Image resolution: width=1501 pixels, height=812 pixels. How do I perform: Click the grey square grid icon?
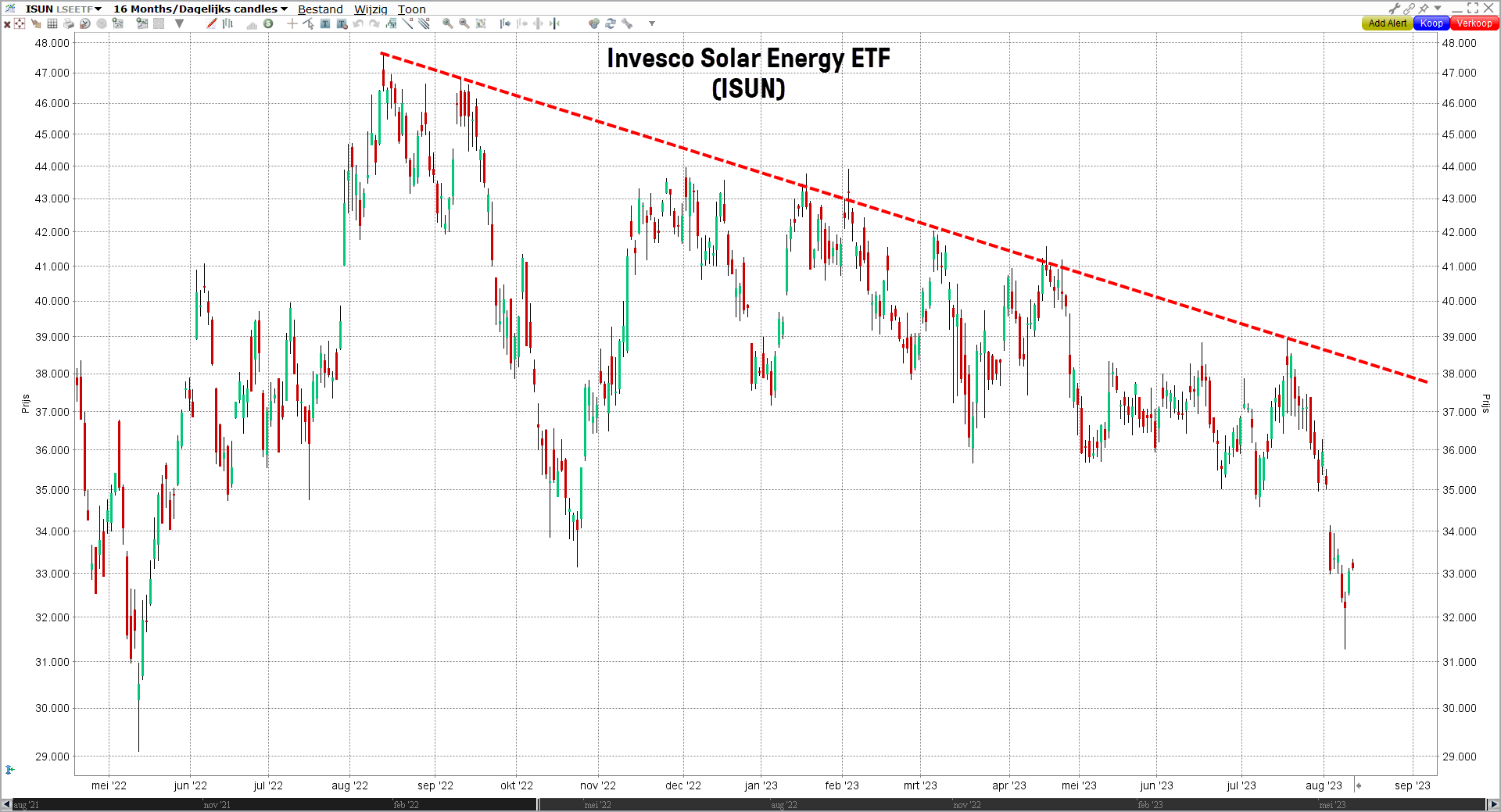[x=159, y=23]
